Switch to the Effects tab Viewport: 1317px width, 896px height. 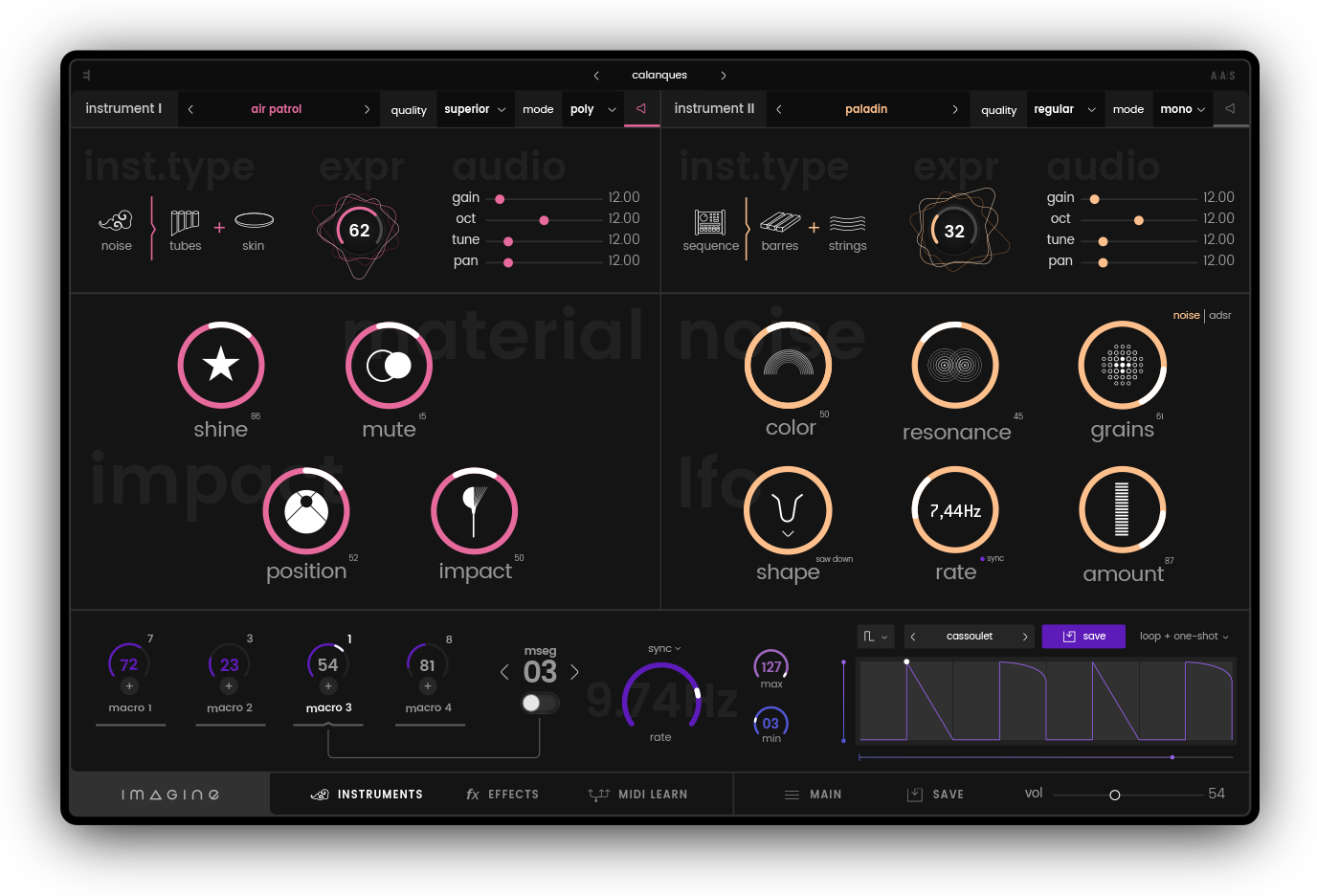502,795
